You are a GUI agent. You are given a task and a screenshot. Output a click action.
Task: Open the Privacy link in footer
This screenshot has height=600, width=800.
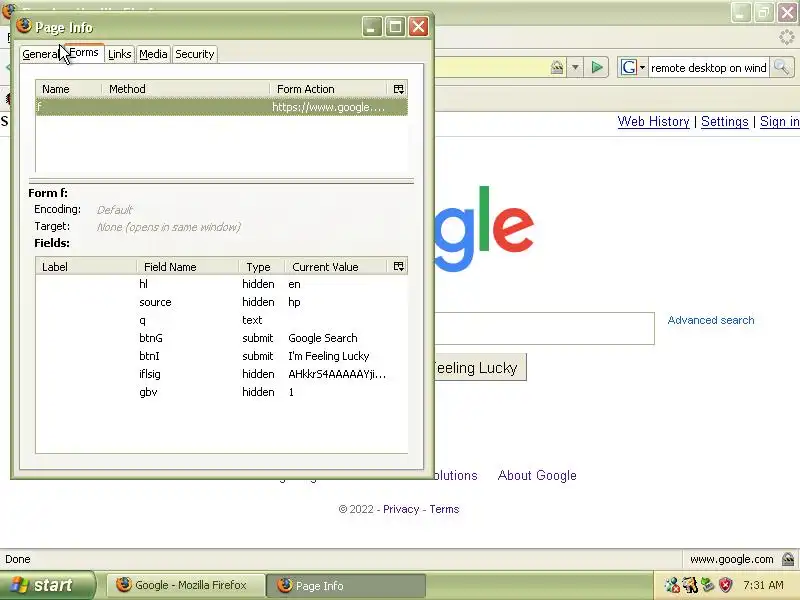(x=401, y=509)
